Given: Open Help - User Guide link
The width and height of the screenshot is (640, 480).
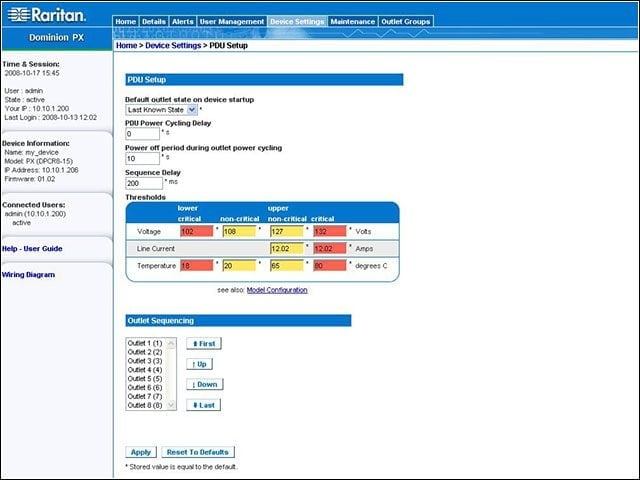Looking at the screenshot, I should [x=32, y=249].
